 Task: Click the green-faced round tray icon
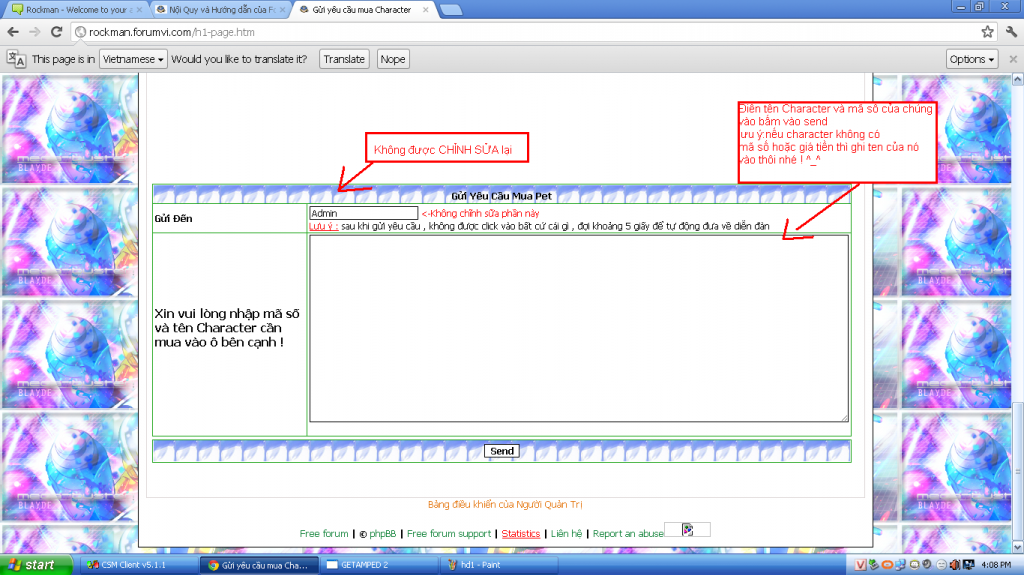(914, 565)
